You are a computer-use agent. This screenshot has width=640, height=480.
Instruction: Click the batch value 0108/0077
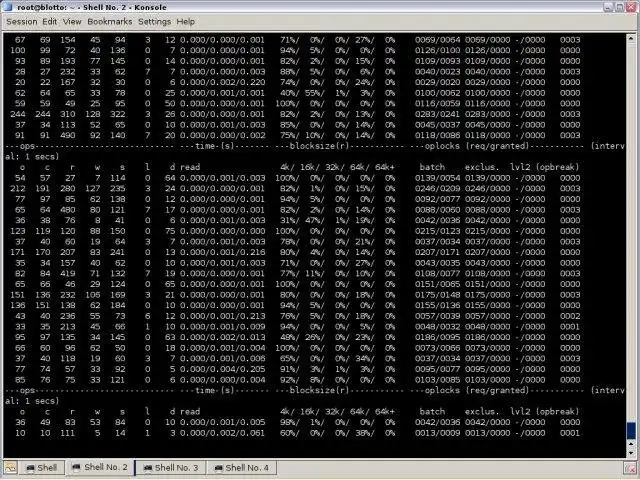tap(437, 273)
